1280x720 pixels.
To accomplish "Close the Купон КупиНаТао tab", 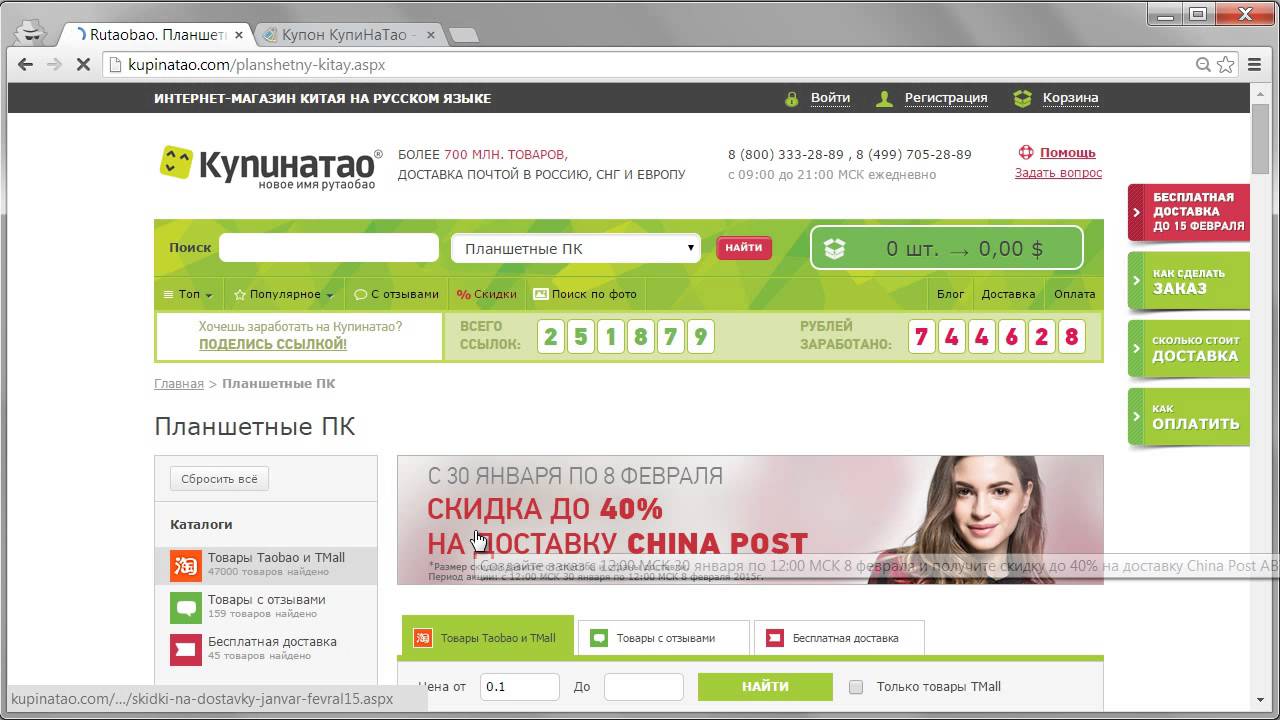I will pos(432,34).
